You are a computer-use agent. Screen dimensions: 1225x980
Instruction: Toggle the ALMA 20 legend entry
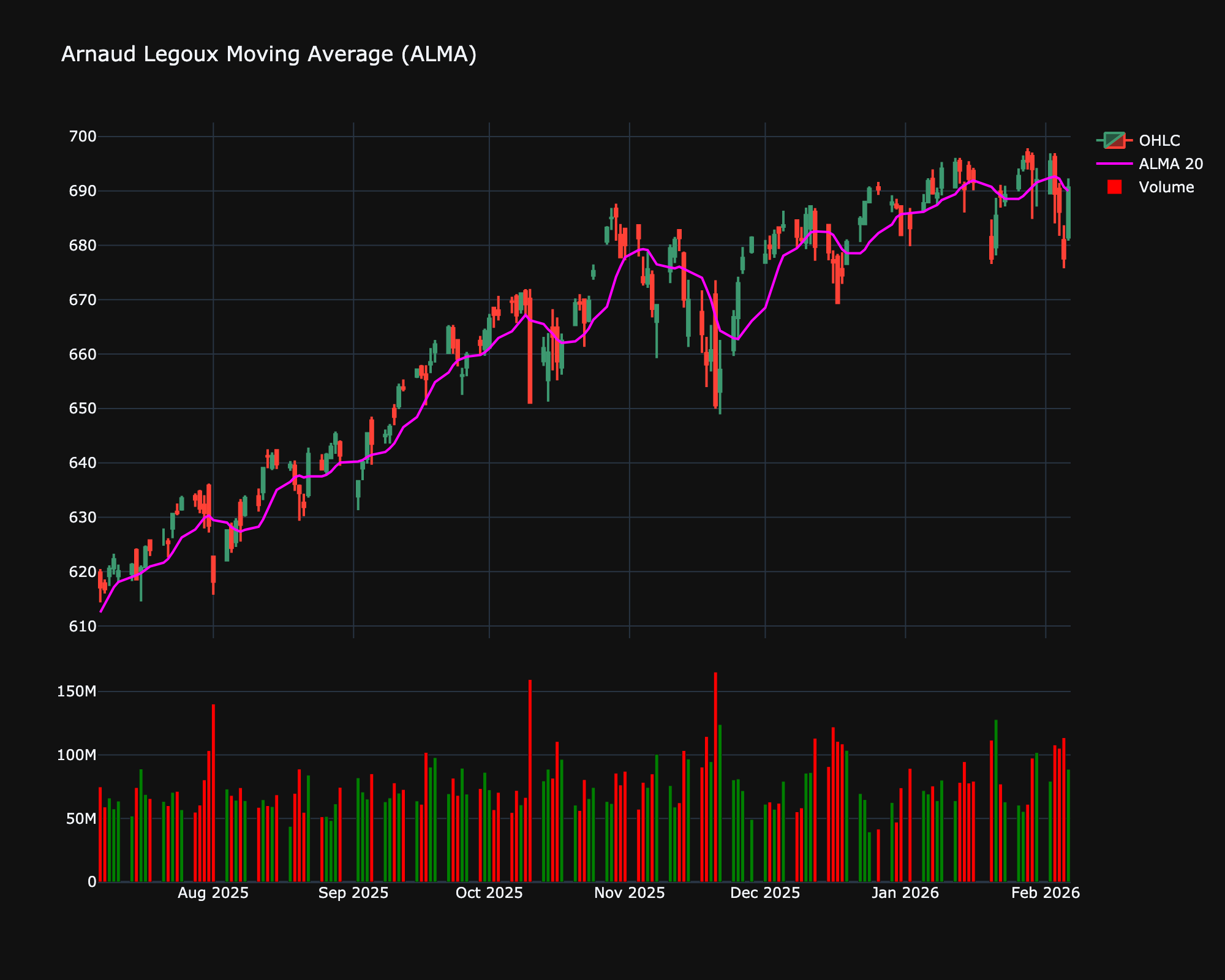(1170, 164)
